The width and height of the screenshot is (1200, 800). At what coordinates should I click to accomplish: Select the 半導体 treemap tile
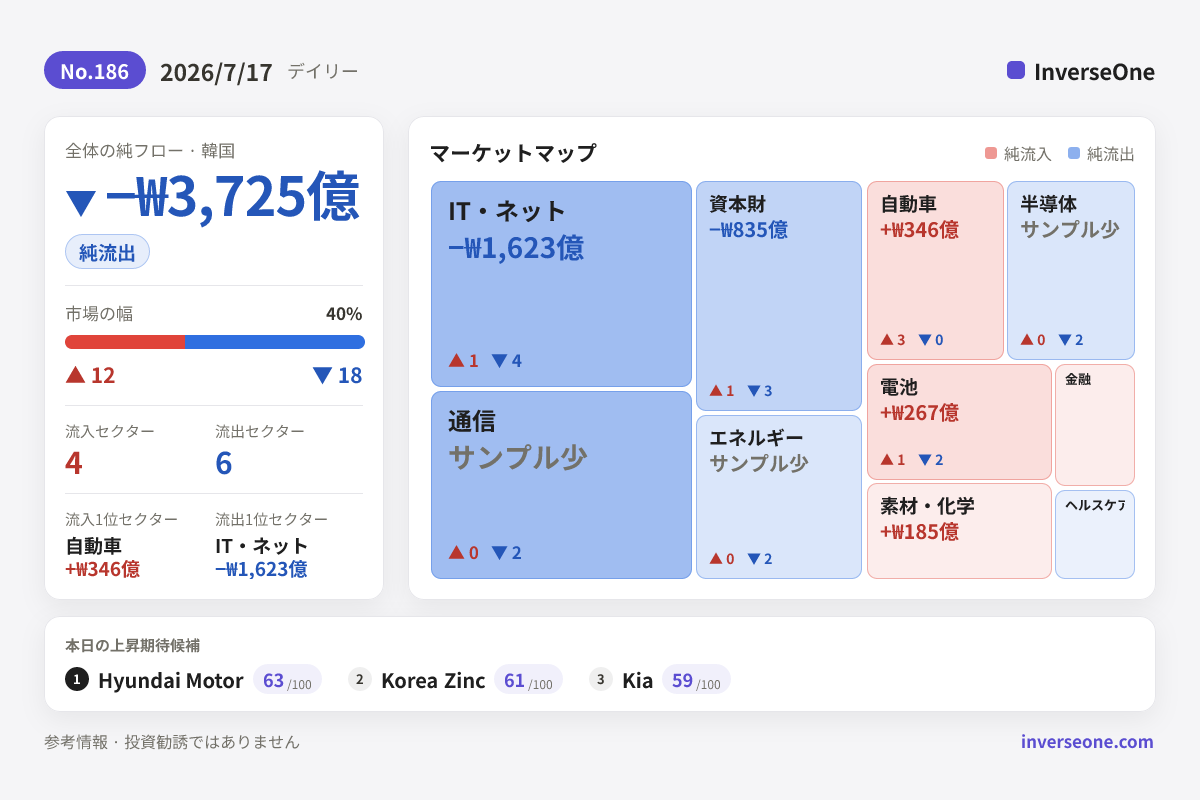coord(1071,270)
